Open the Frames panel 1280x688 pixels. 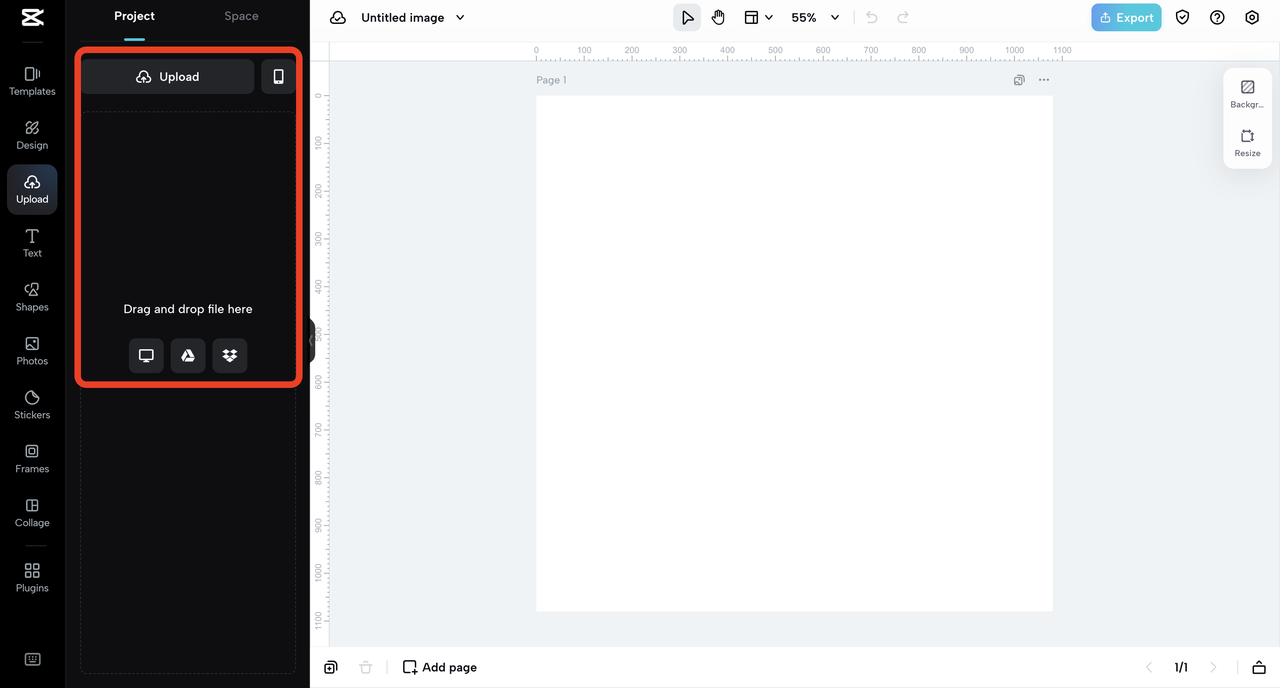click(x=32, y=459)
